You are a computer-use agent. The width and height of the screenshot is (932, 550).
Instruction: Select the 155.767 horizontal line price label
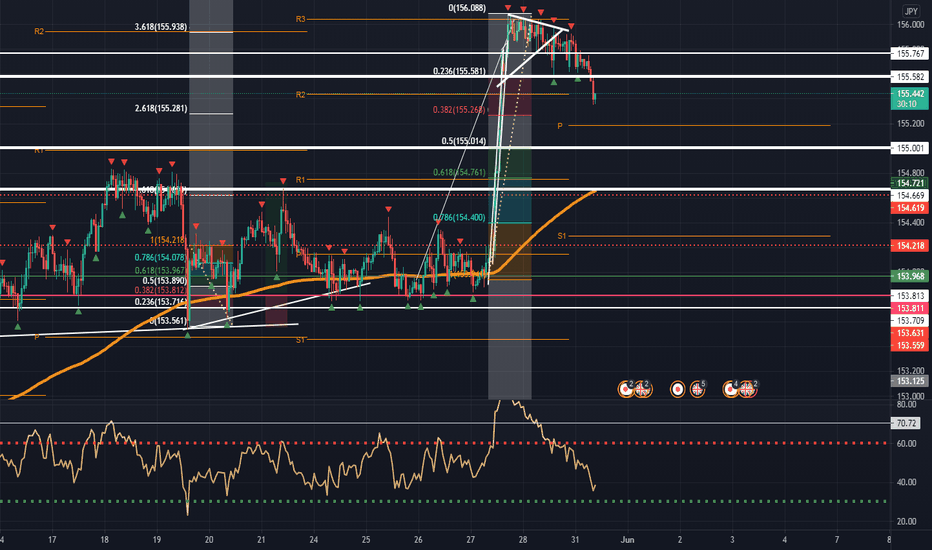(x=910, y=54)
